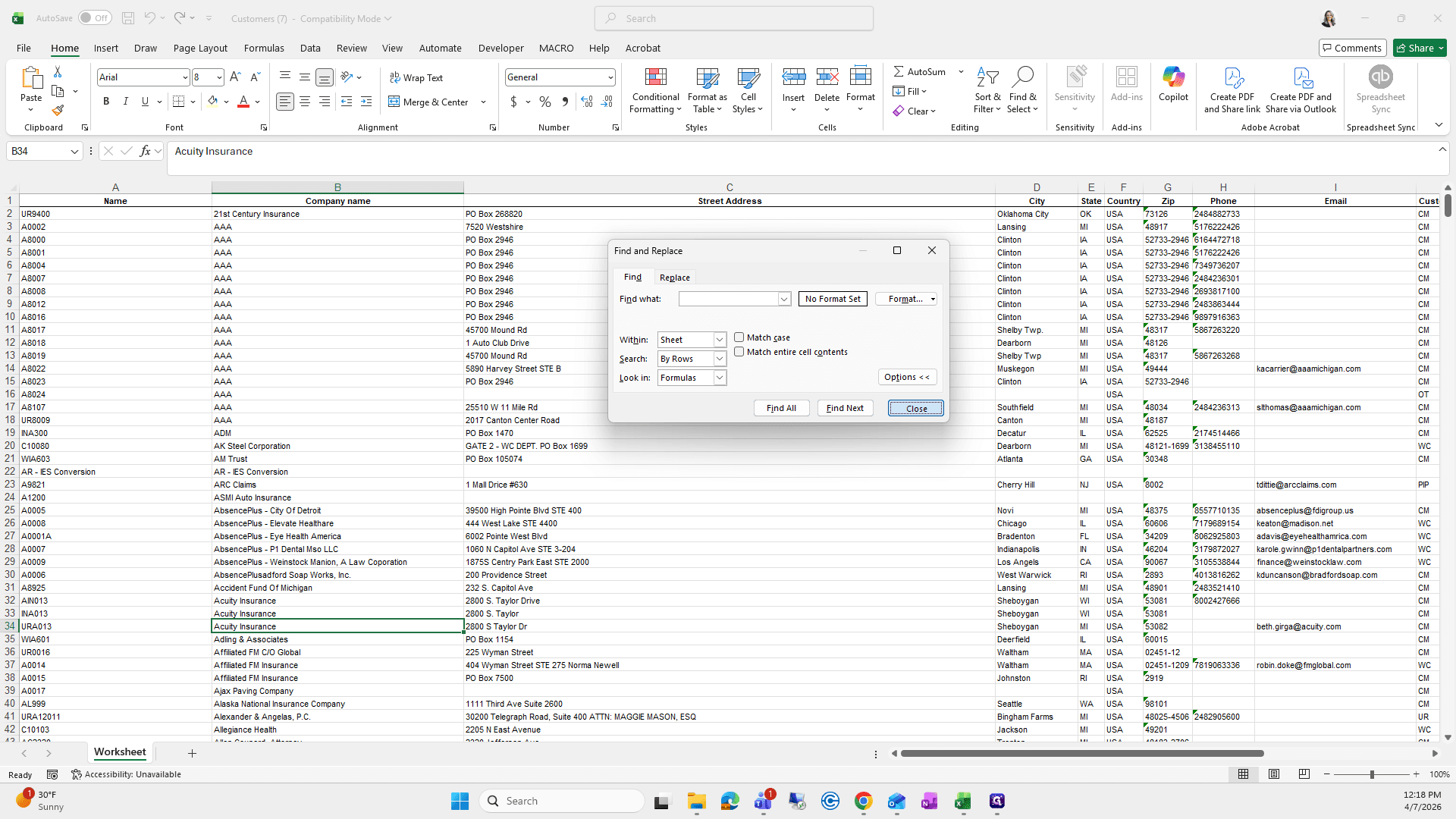1456x819 pixels.
Task: Click the Cut scissors icon
Action: pyautogui.click(x=58, y=71)
